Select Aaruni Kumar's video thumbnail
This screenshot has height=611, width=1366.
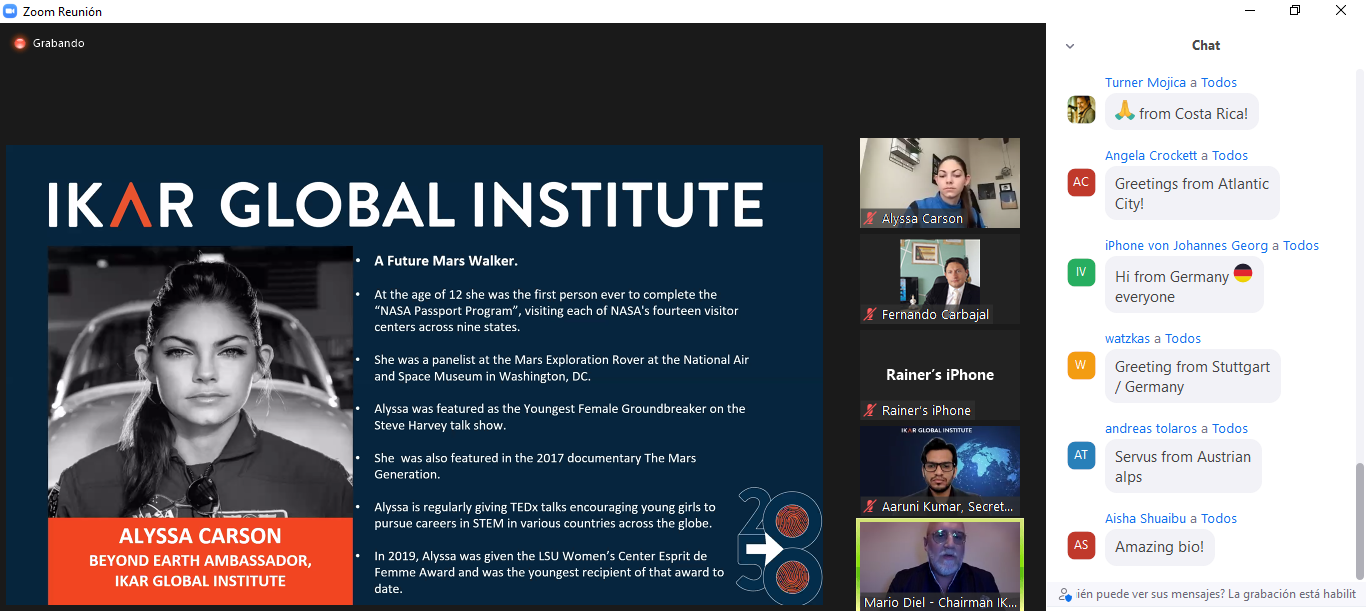coord(940,471)
